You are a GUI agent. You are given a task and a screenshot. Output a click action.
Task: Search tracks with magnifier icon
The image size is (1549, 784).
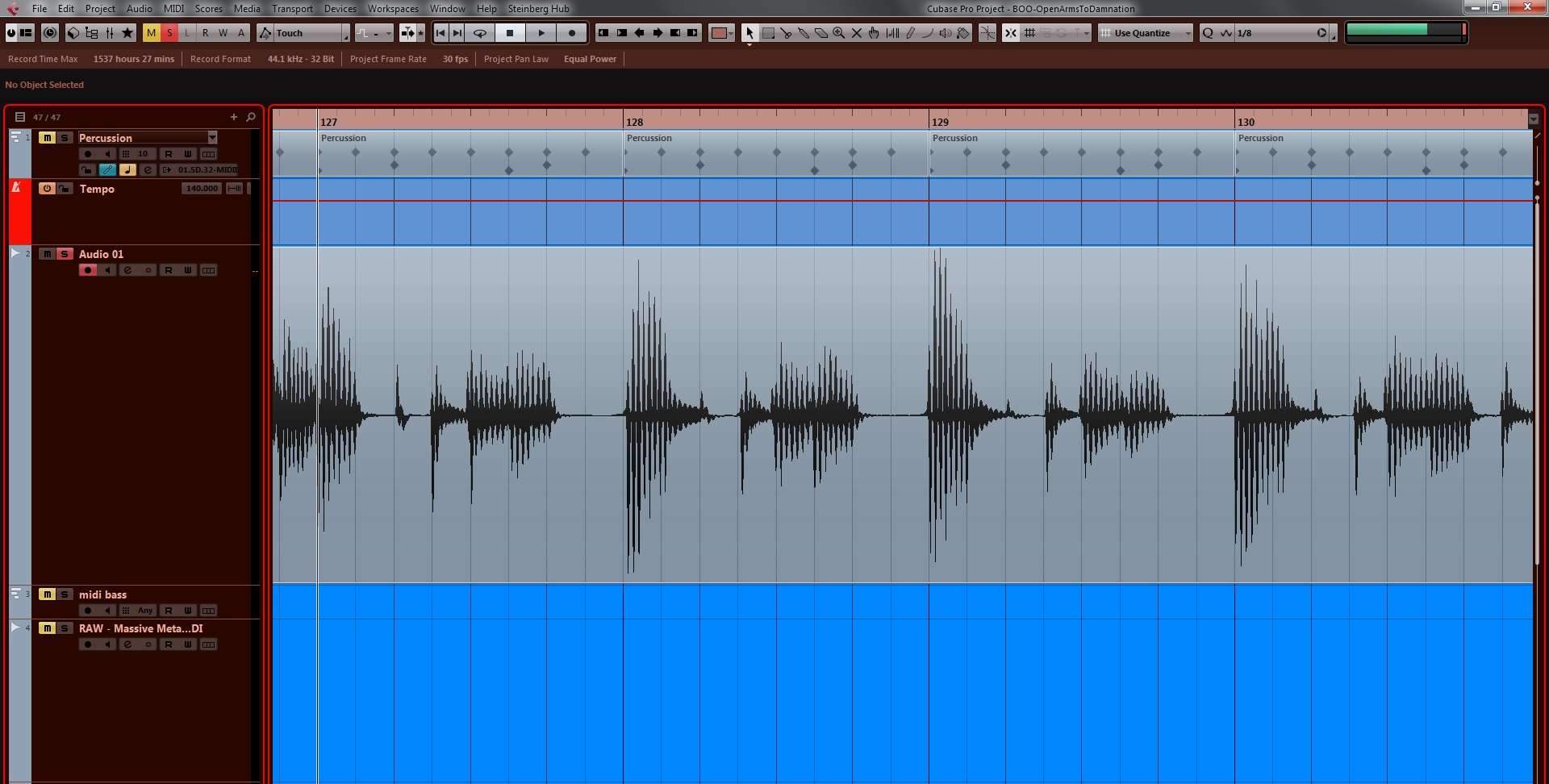click(x=251, y=117)
